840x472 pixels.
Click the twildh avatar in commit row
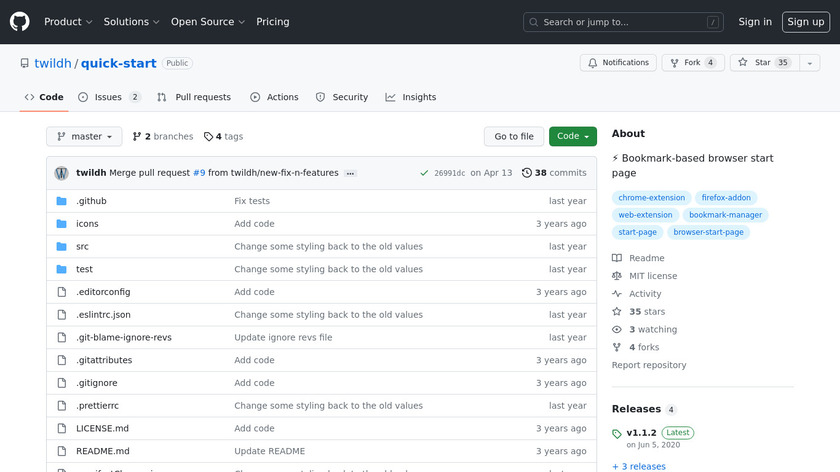61,173
